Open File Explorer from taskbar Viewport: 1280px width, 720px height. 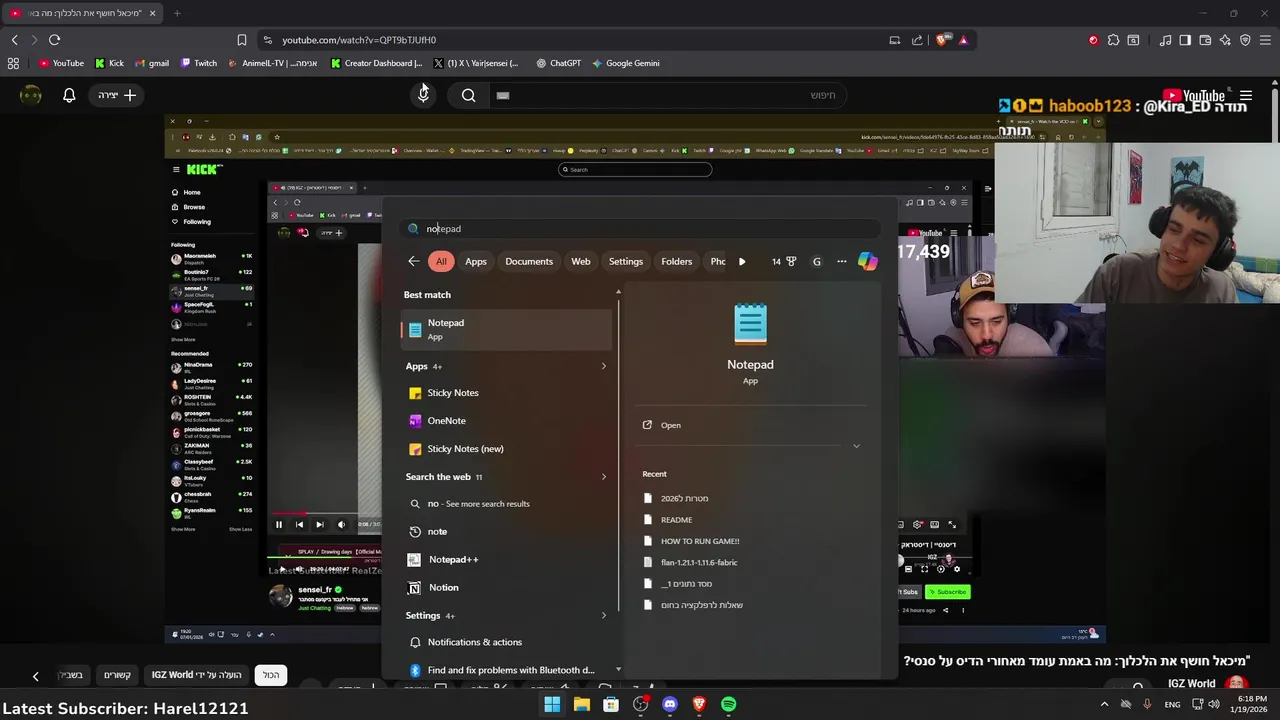tap(581, 704)
